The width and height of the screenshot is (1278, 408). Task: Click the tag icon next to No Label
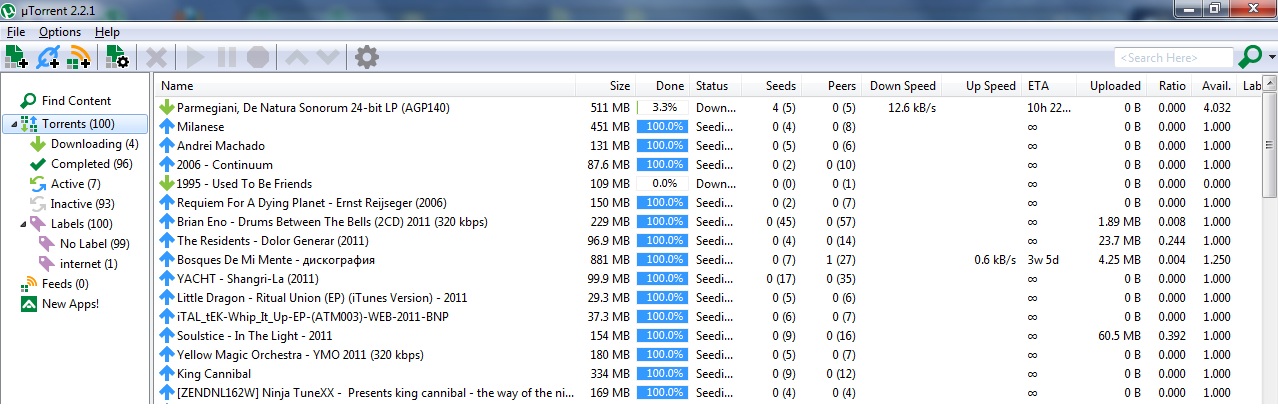pyautogui.click(x=47, y=243)
